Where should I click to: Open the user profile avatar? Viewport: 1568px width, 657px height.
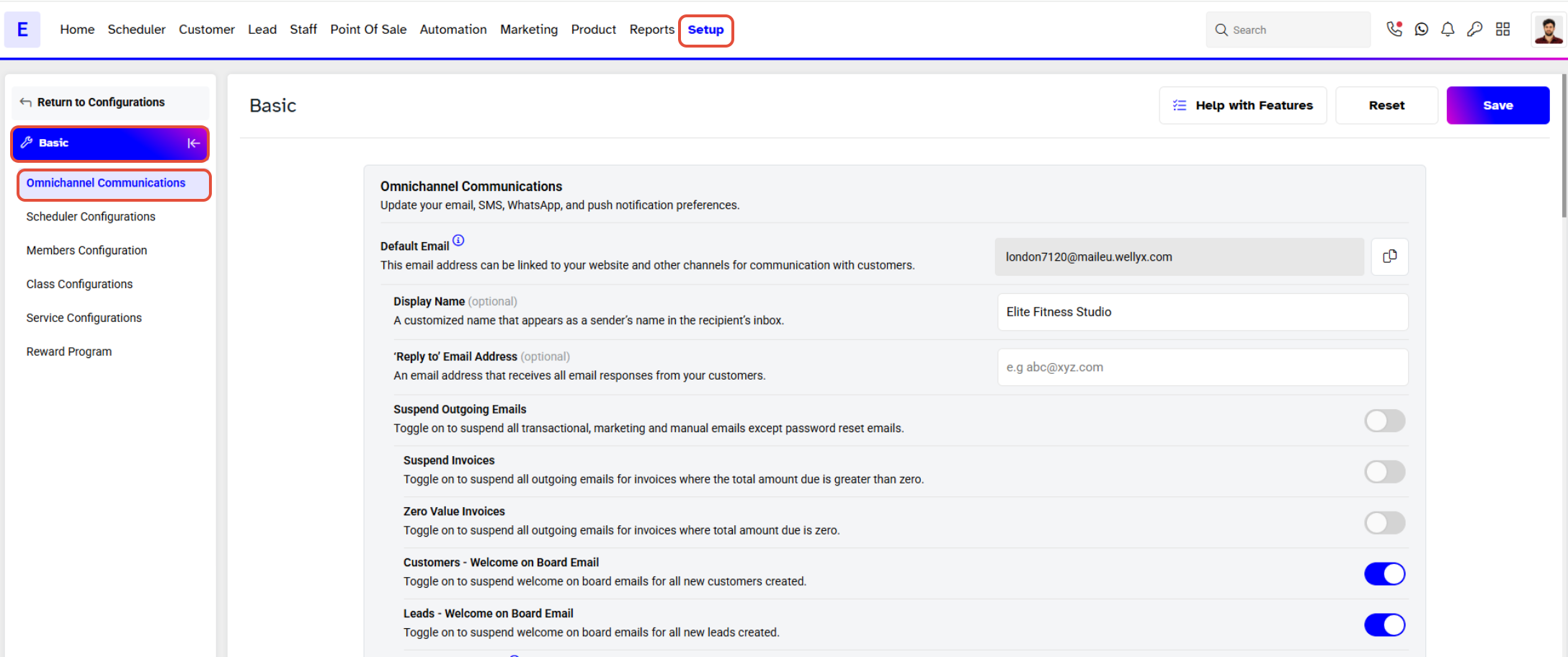[x=1548, y=30]
